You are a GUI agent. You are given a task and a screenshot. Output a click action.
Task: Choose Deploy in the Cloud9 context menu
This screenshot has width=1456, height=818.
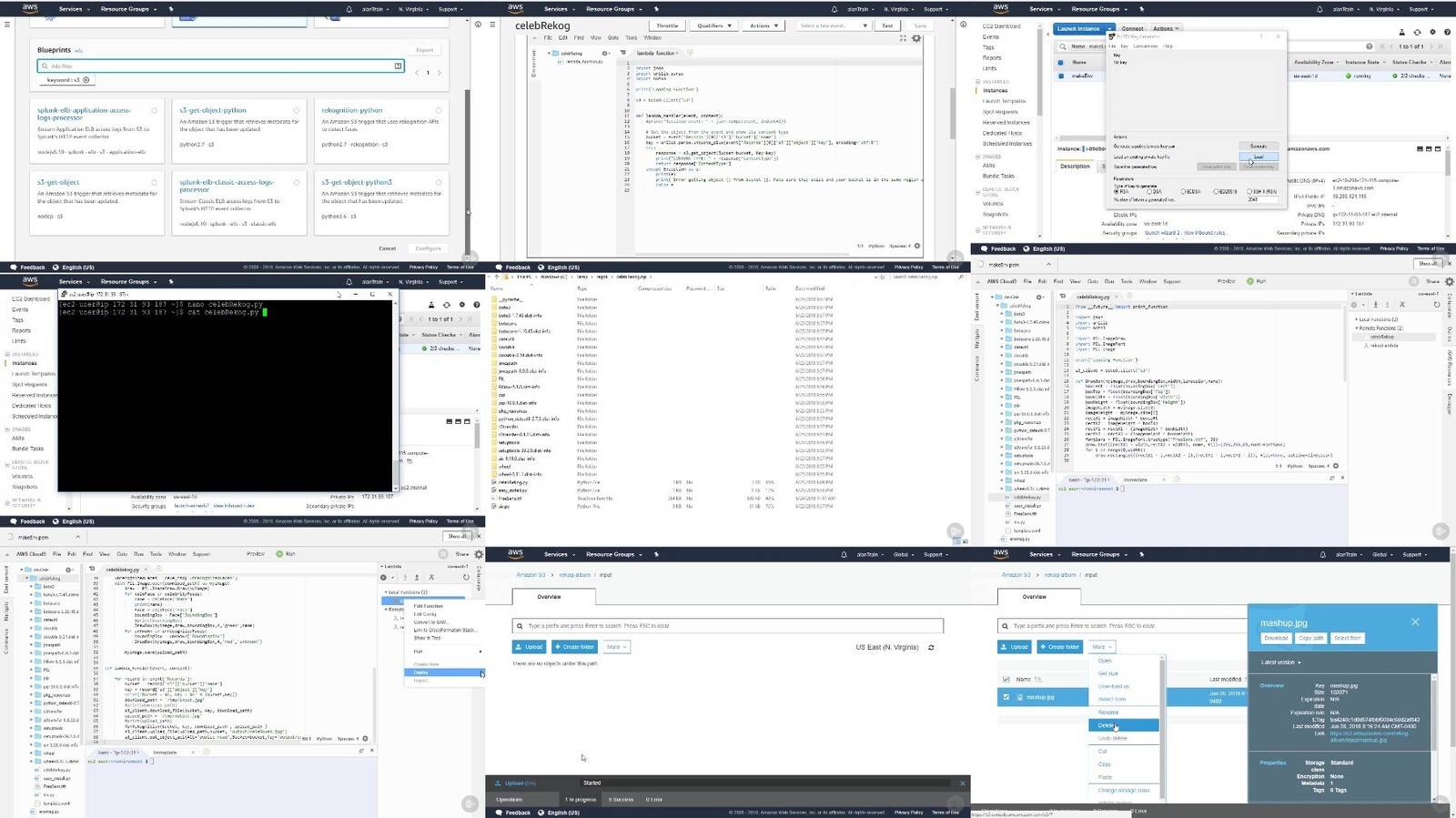coord(443,672)
